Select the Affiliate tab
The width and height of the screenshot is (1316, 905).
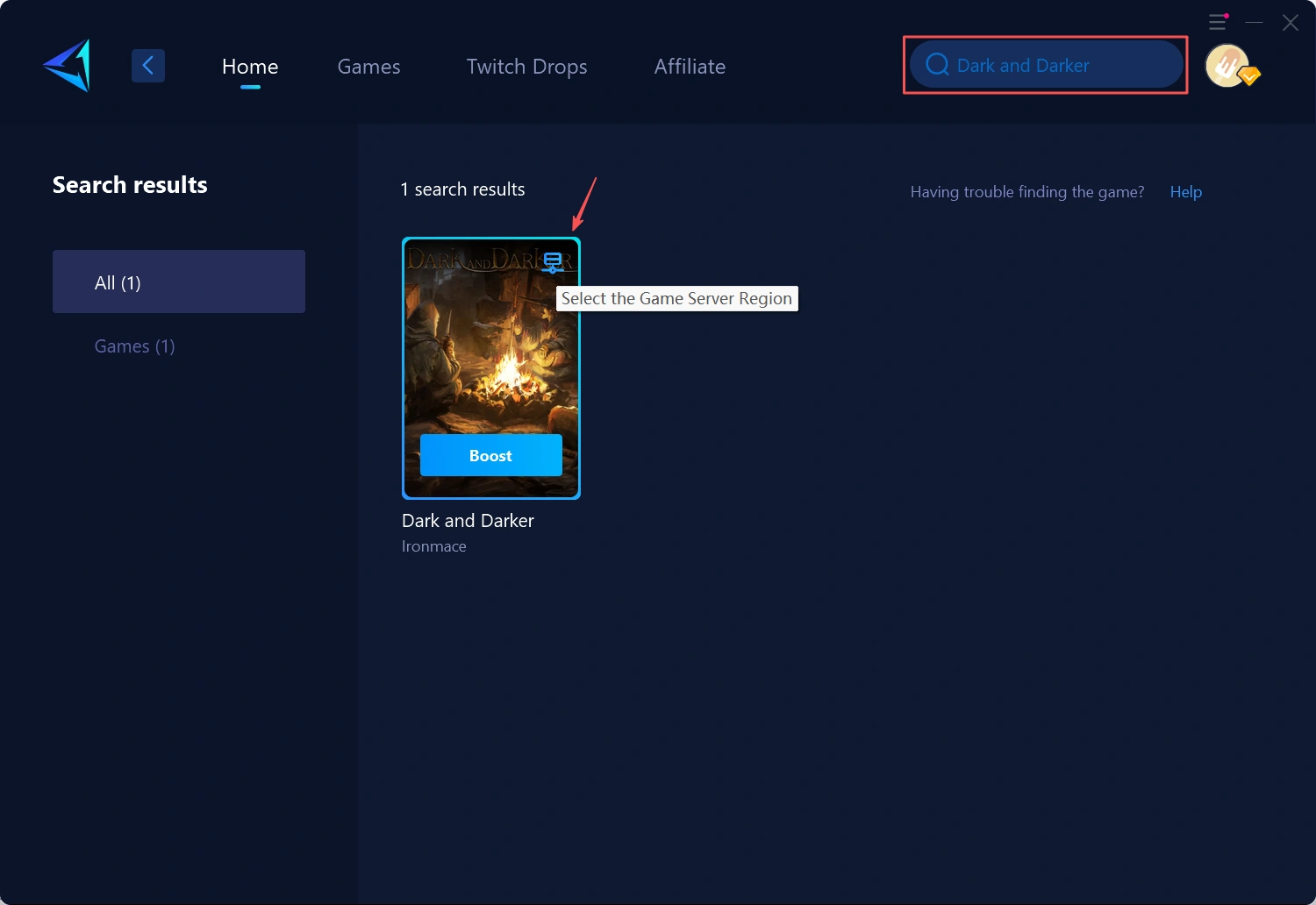point(690,67)
